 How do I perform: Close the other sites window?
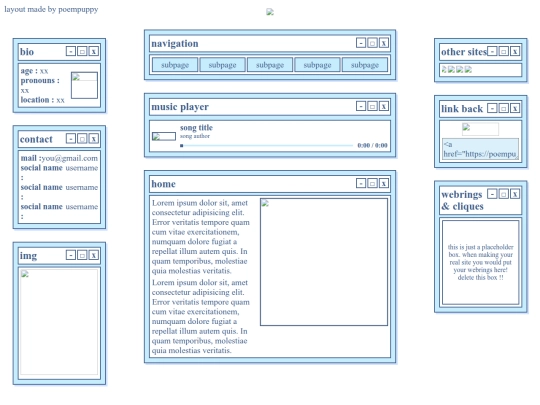point(515,51)
